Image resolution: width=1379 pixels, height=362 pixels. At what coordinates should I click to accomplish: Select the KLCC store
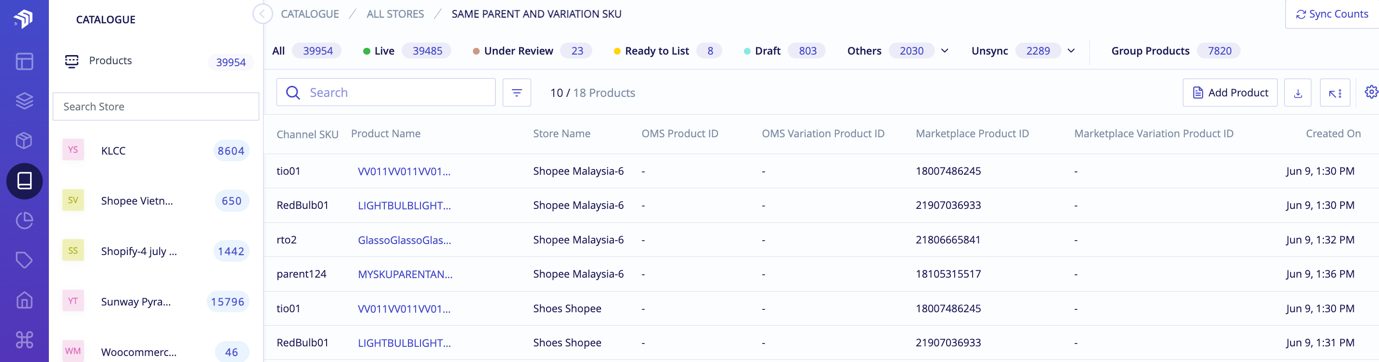pos(156,150)
